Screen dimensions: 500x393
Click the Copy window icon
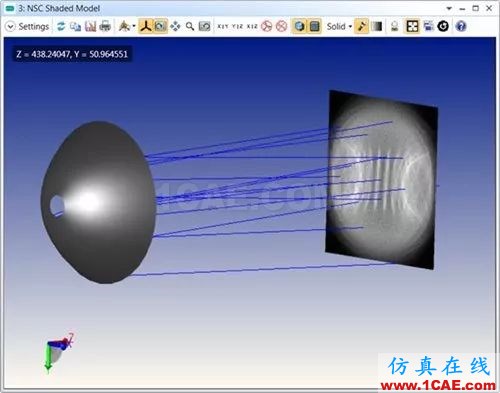[75, 26]
